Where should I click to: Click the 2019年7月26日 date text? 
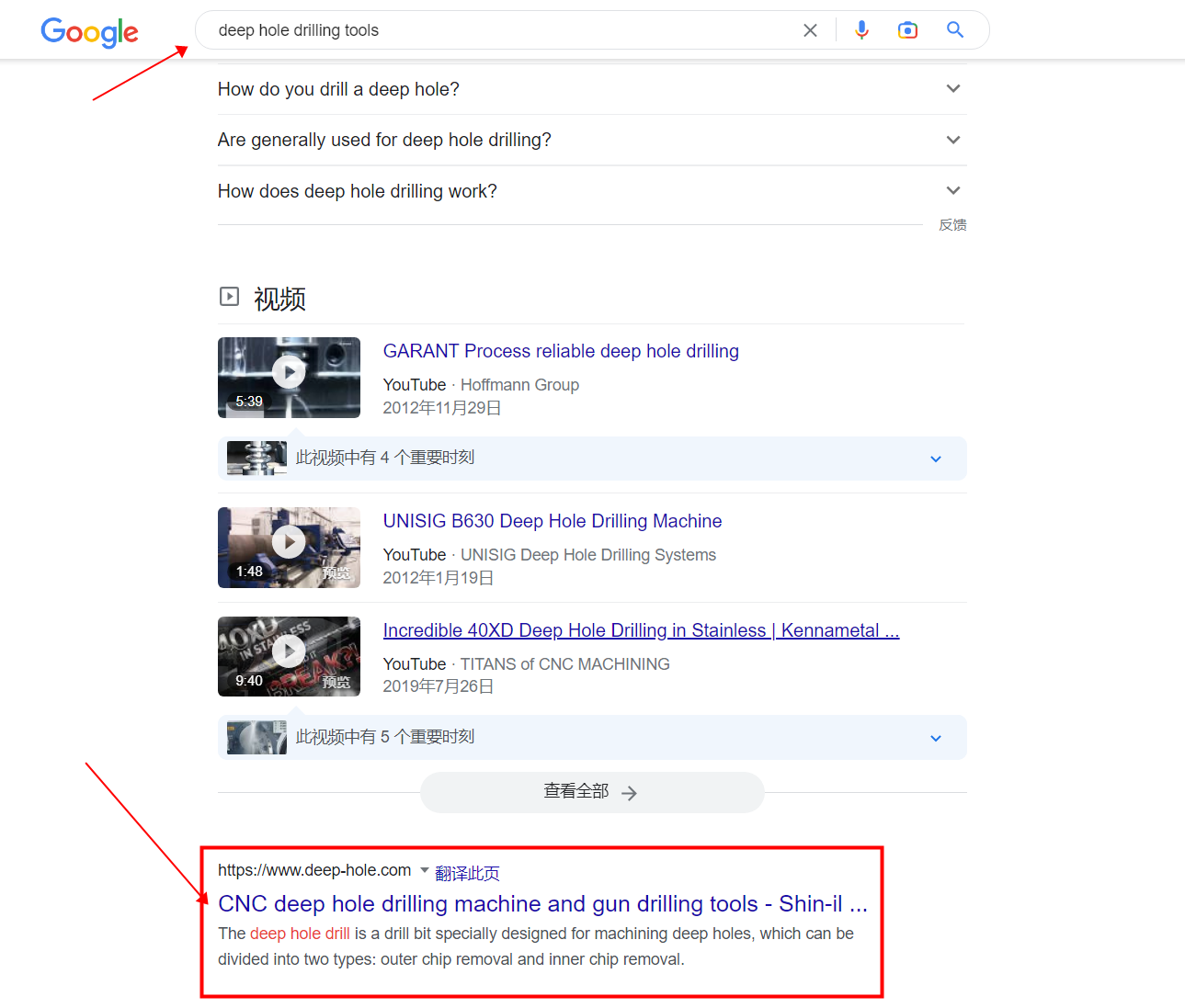439,686
